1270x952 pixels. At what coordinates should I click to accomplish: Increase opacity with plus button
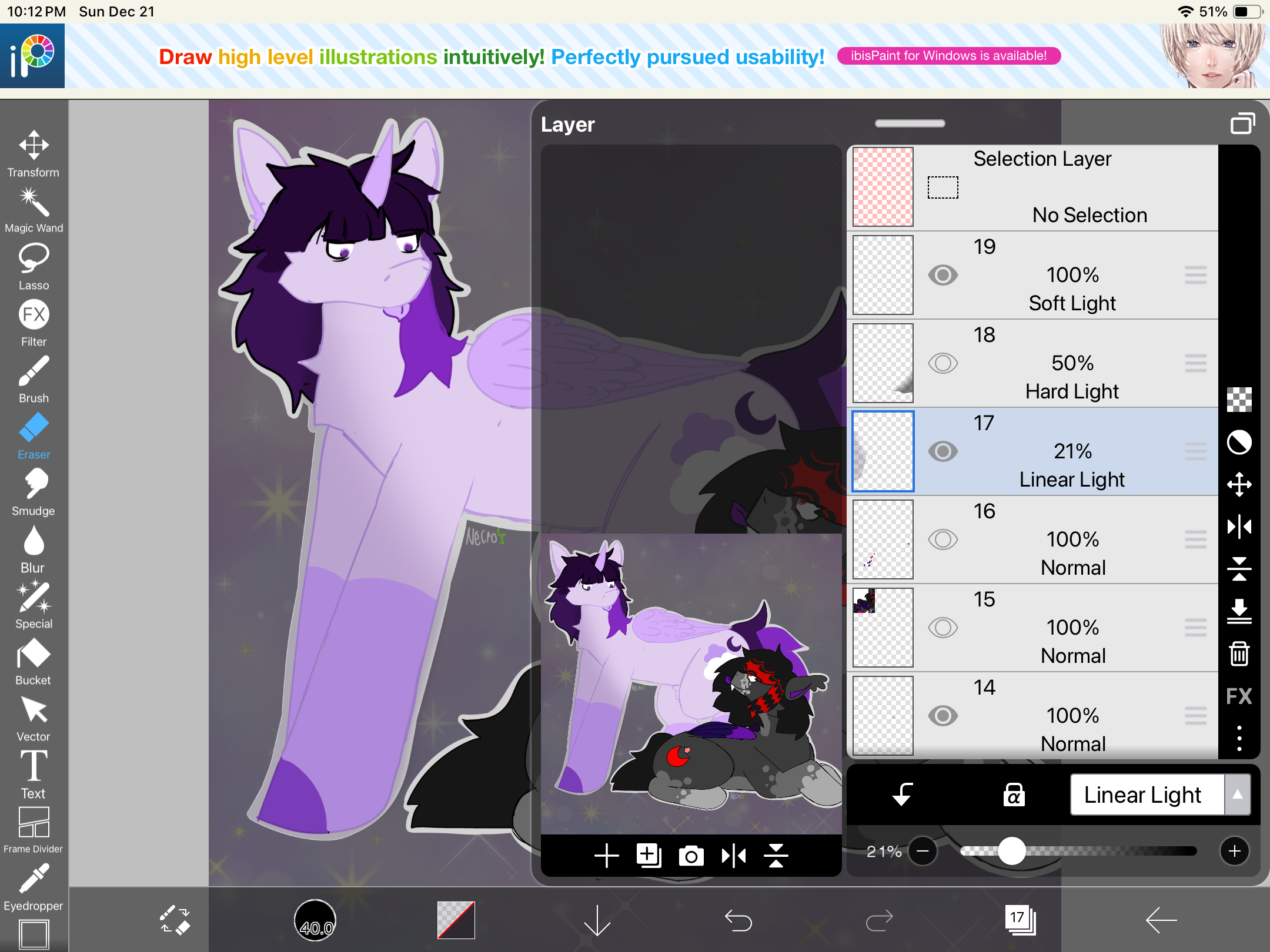(1234, 851)
